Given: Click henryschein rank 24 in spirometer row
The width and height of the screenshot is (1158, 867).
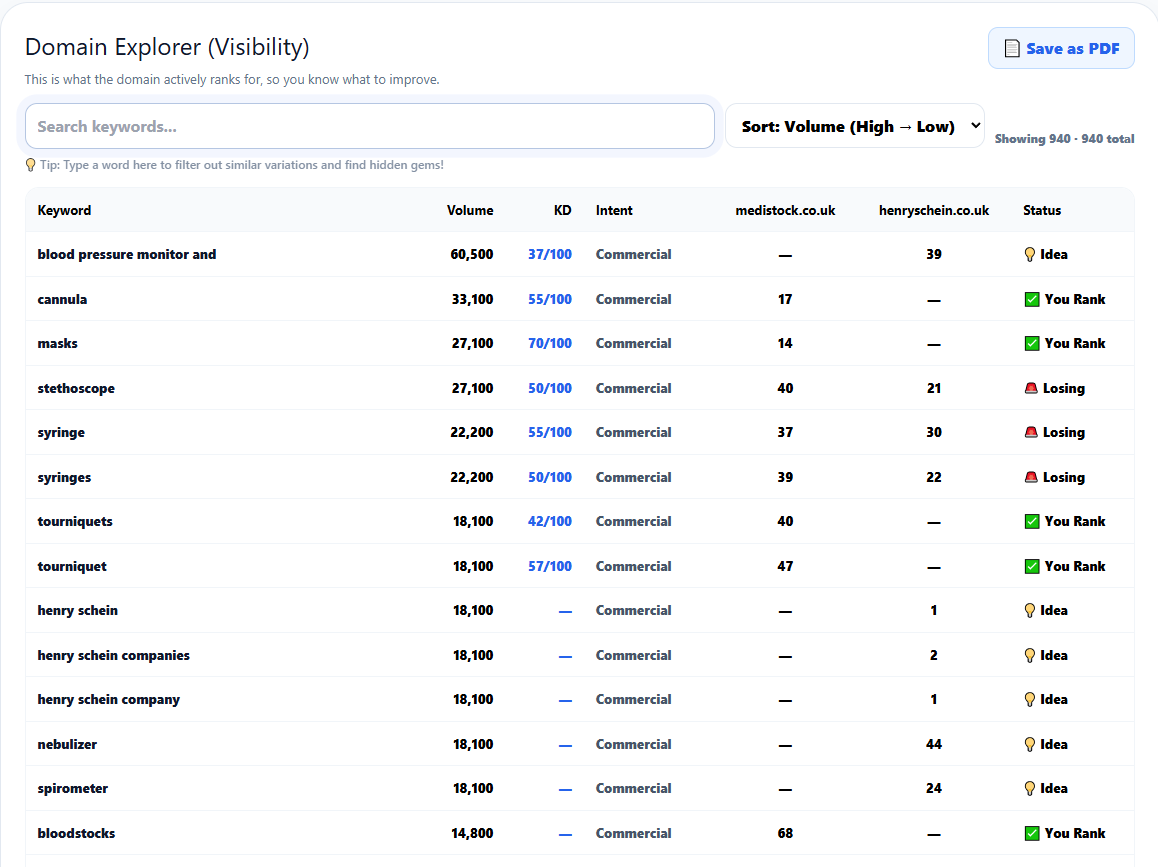Looking at the screenshot, I should 934,788.
